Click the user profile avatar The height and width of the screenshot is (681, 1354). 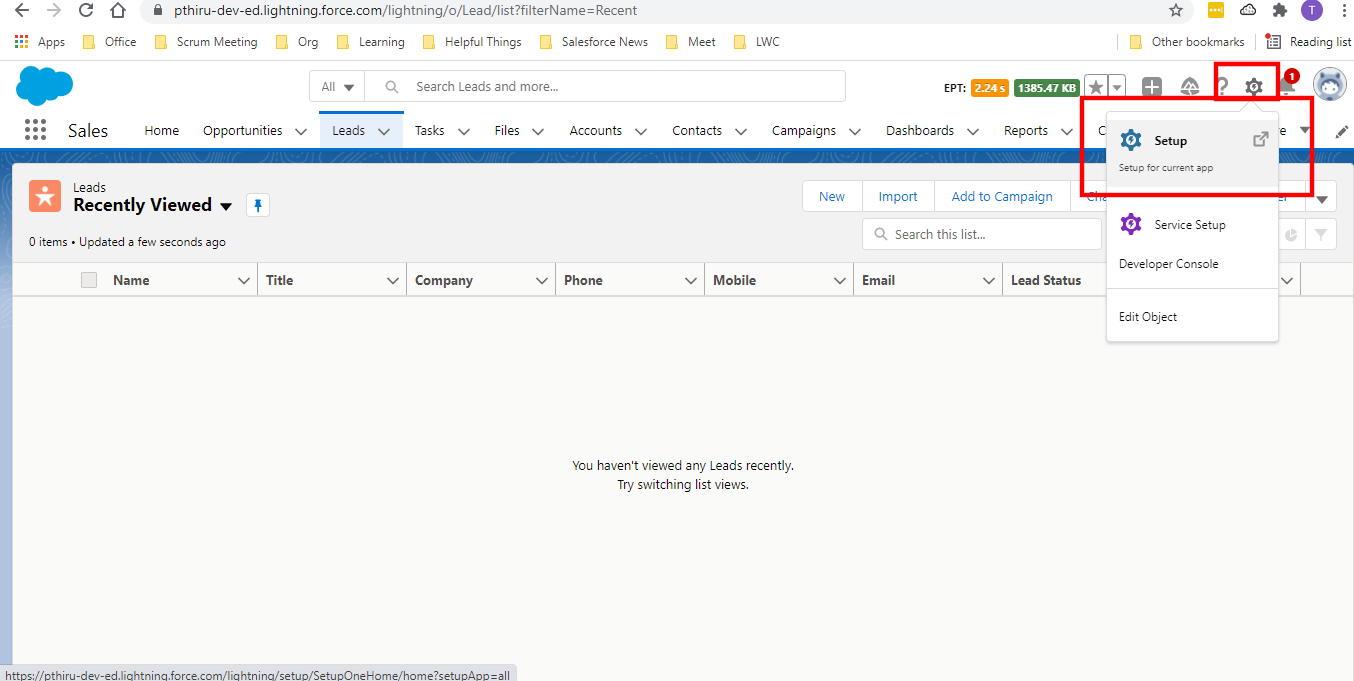[1330, 85]
